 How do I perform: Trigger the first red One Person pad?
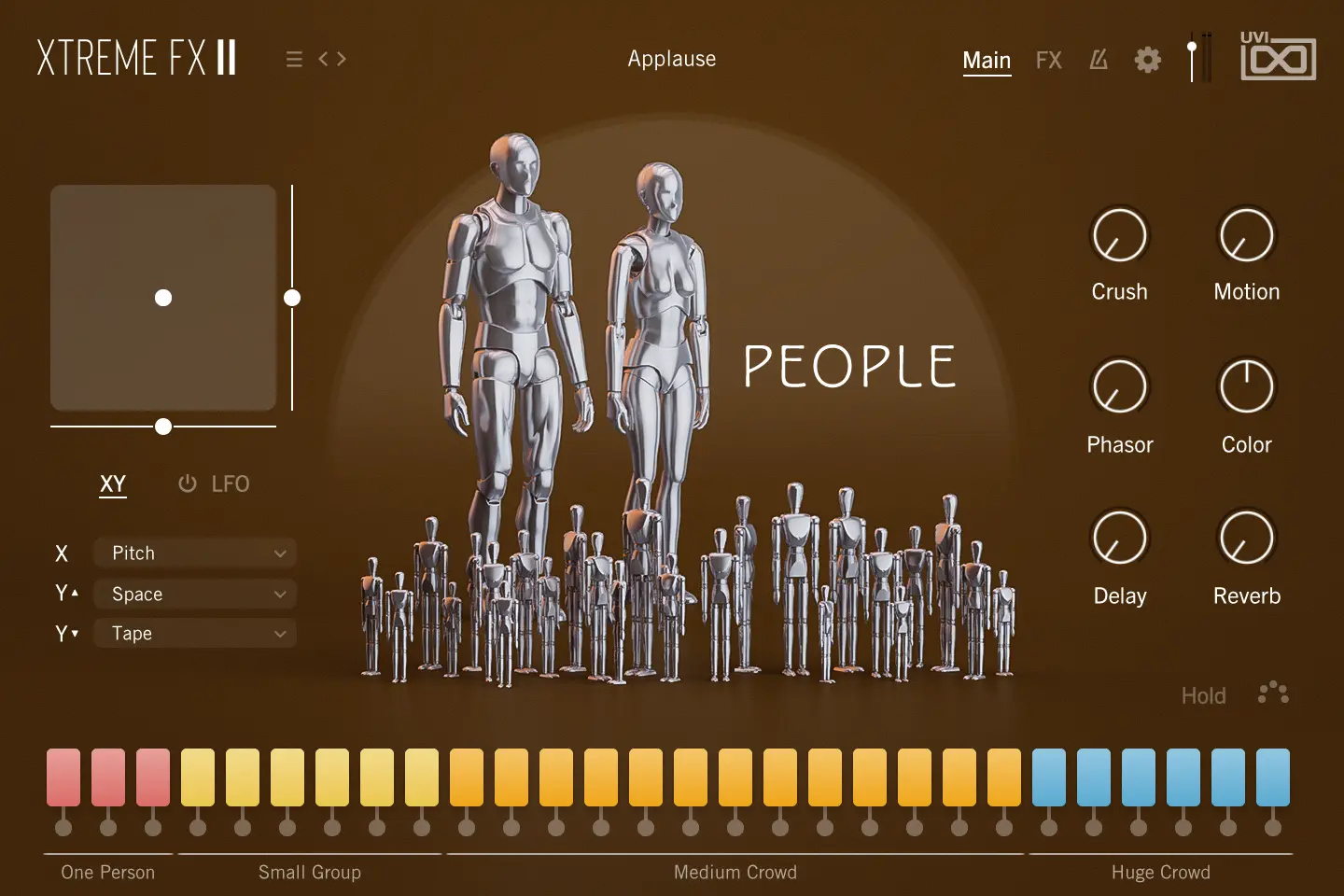pyautogui.click(x=63, y=777)
